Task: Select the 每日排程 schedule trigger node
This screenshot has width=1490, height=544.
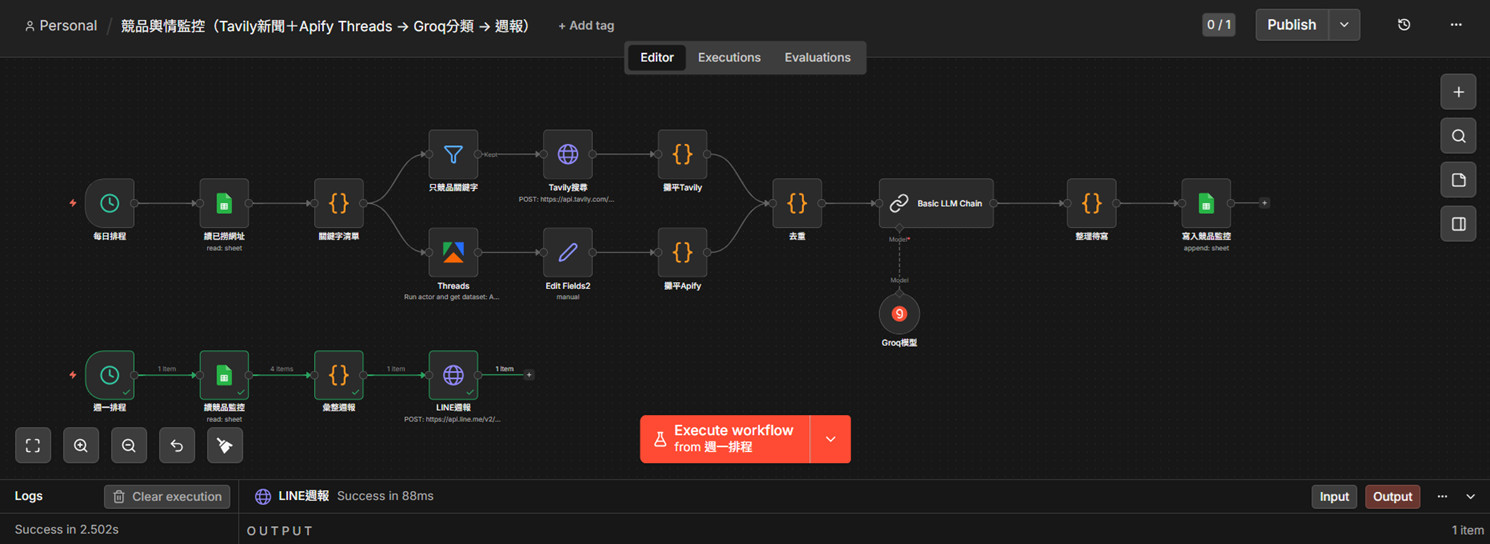Action: coord(110,203)
